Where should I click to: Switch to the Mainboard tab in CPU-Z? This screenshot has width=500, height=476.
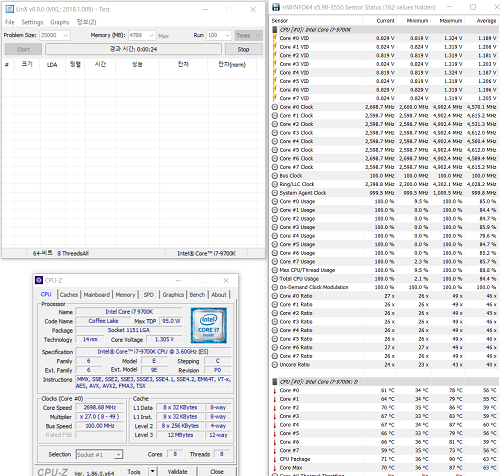click(x=97, y=295)
